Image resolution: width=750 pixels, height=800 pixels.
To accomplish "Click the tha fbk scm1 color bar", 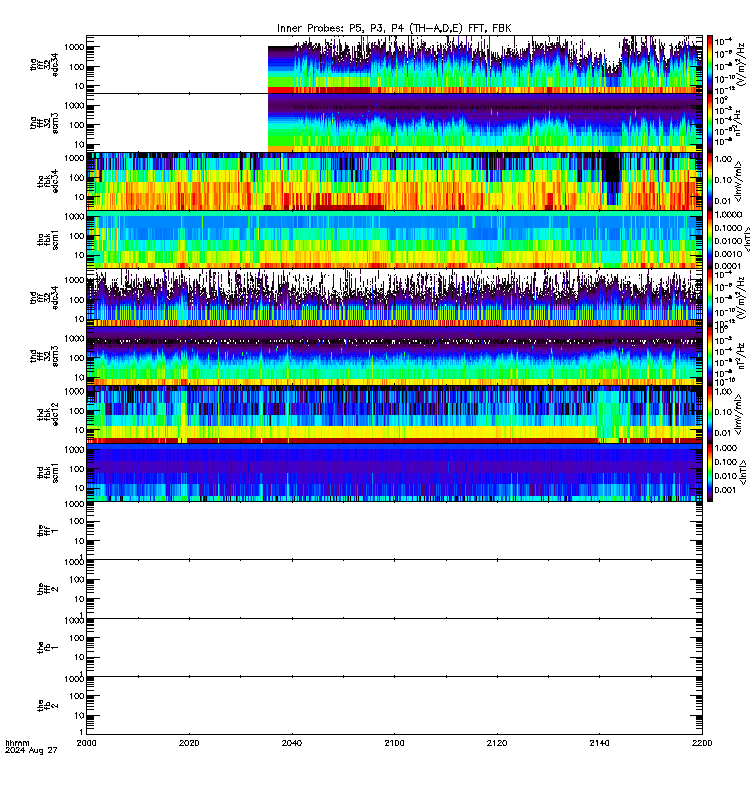I will pos(710,239).
